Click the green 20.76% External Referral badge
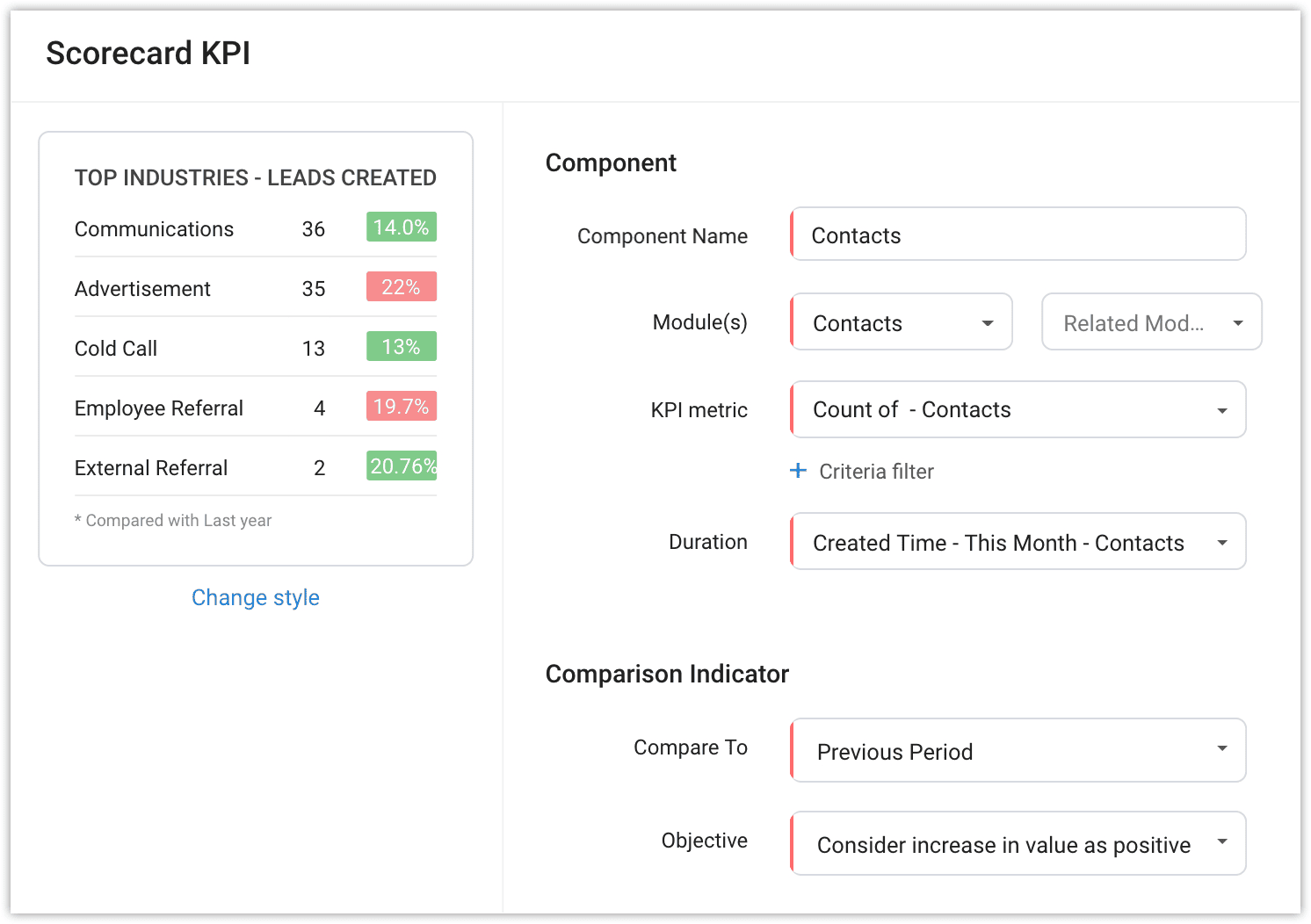 click(x=402, y=466)
